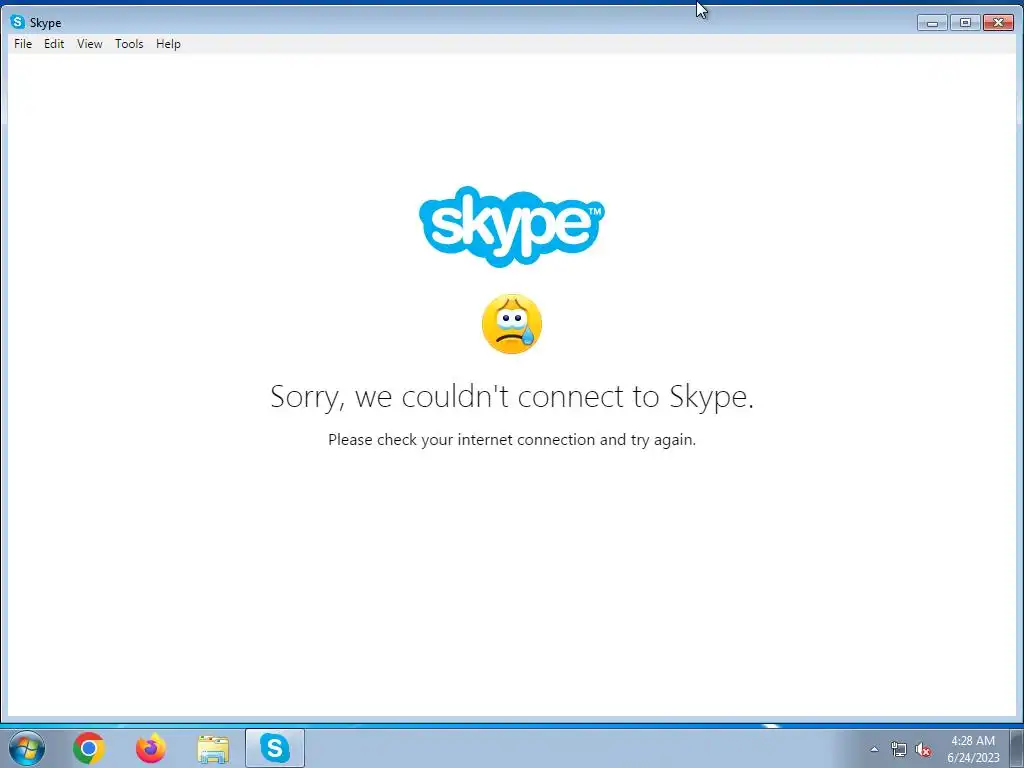Click 'Sorry, we couldn't connect to Skype.' heading
Viewport: 1024px width, 768px height.
tap(512, 396)
